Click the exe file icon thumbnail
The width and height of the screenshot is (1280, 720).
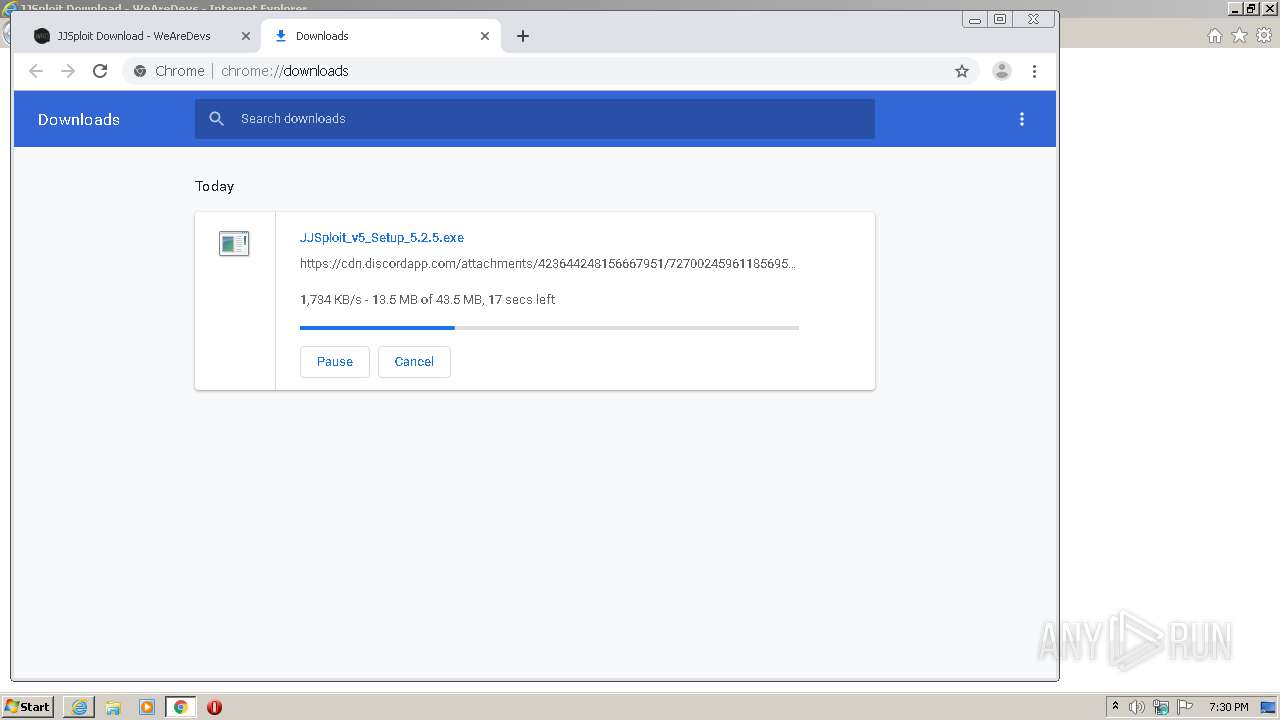click(x=234, y=243)
